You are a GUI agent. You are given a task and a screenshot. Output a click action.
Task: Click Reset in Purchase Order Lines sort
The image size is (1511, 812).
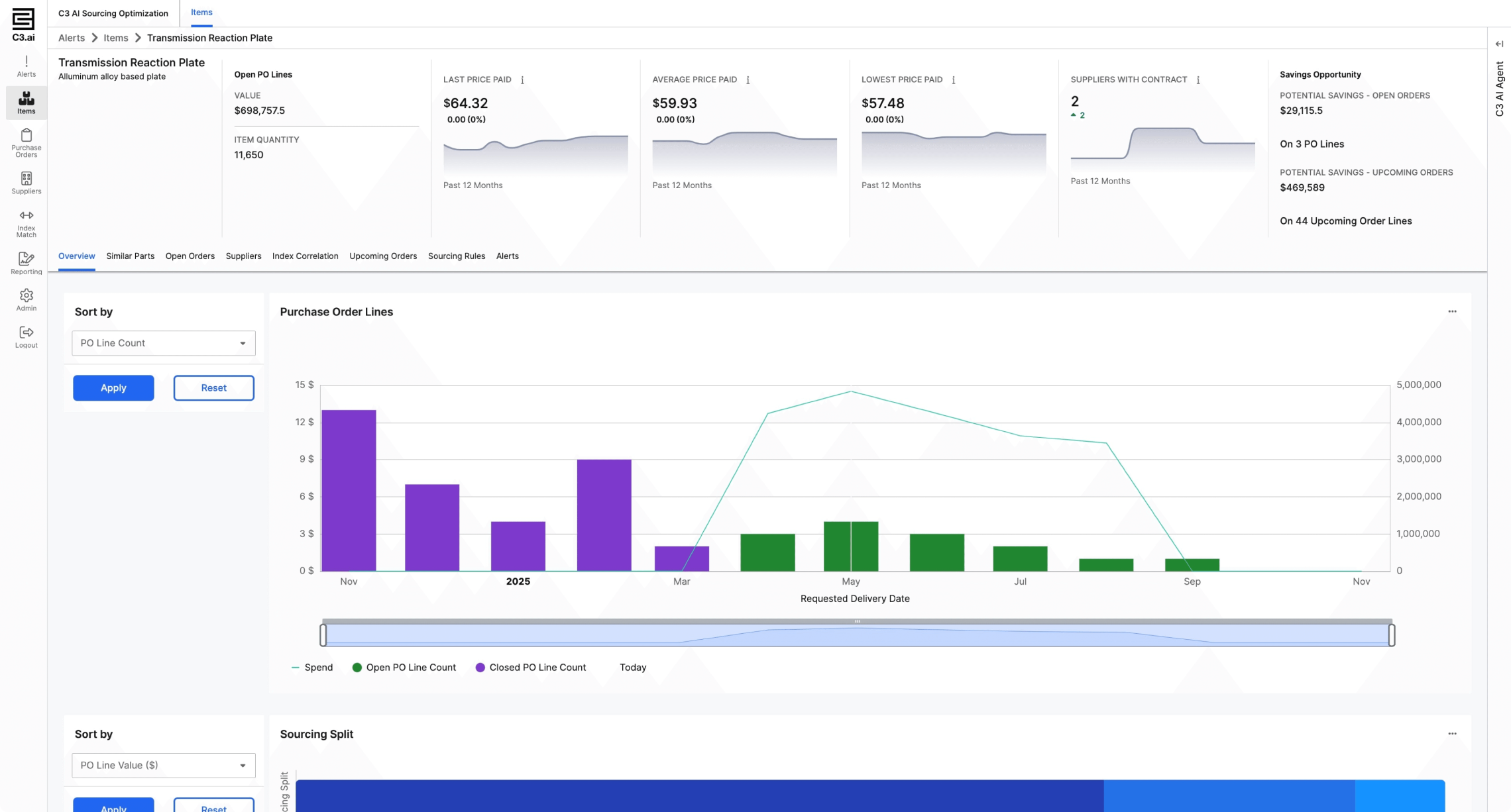(214, 387)
